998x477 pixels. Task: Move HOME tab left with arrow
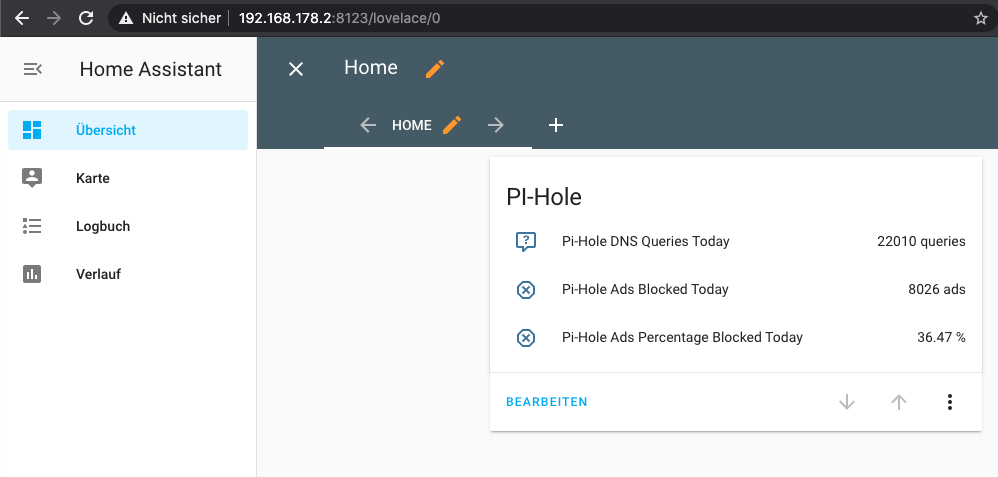point(369,125)
